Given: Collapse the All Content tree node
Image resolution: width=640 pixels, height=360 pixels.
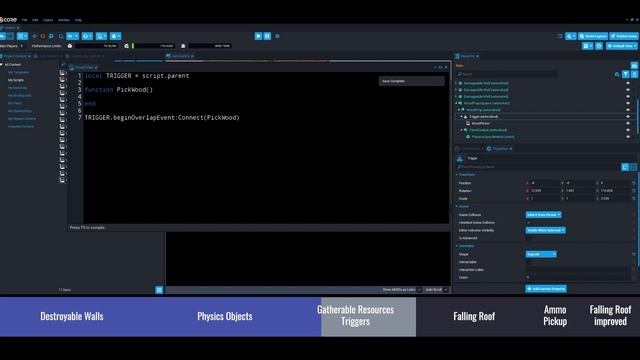Looking at the screenshot, I should click(2, 64).
